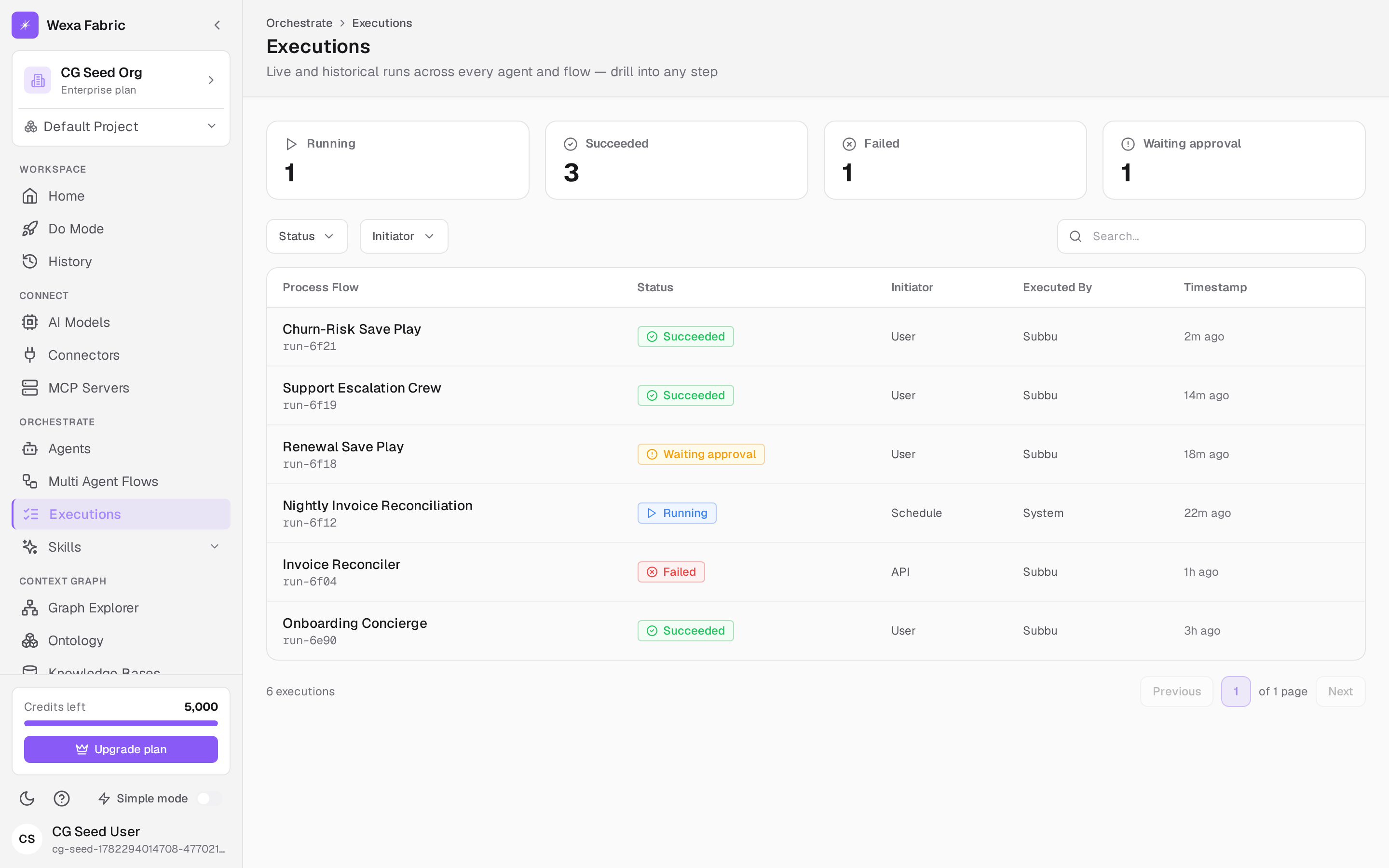Open CG Seed User profile name

pyautogui.click(x=96, y=832)
